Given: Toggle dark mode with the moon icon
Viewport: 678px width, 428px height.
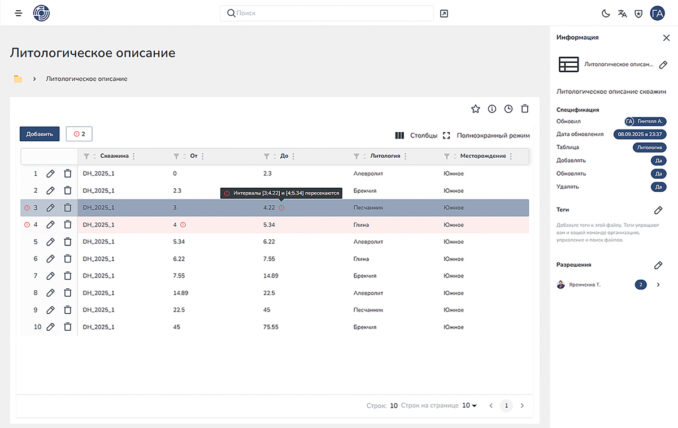Looking at the screenshot, I should coord(605,13).
